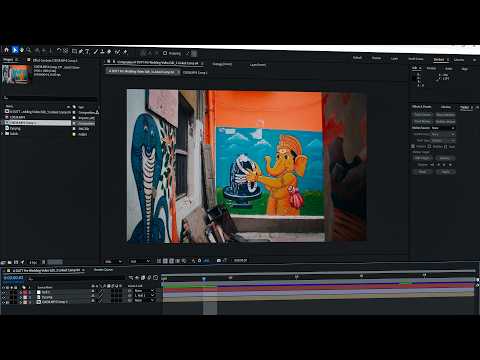Open parent dropdown of first timeline layer
The width and height of the screenshot is (480, 360).
pos(145,291)
